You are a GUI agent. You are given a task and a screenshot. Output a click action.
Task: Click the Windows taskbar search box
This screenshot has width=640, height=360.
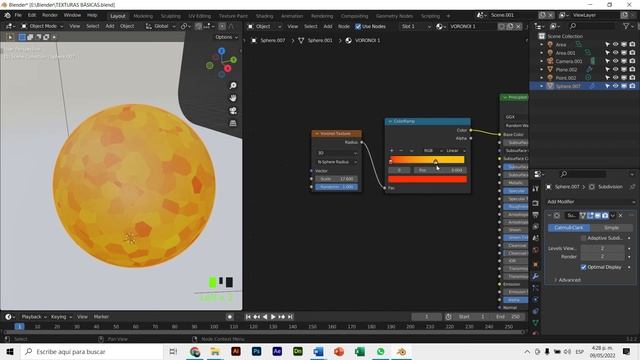[x=93, y=351]
